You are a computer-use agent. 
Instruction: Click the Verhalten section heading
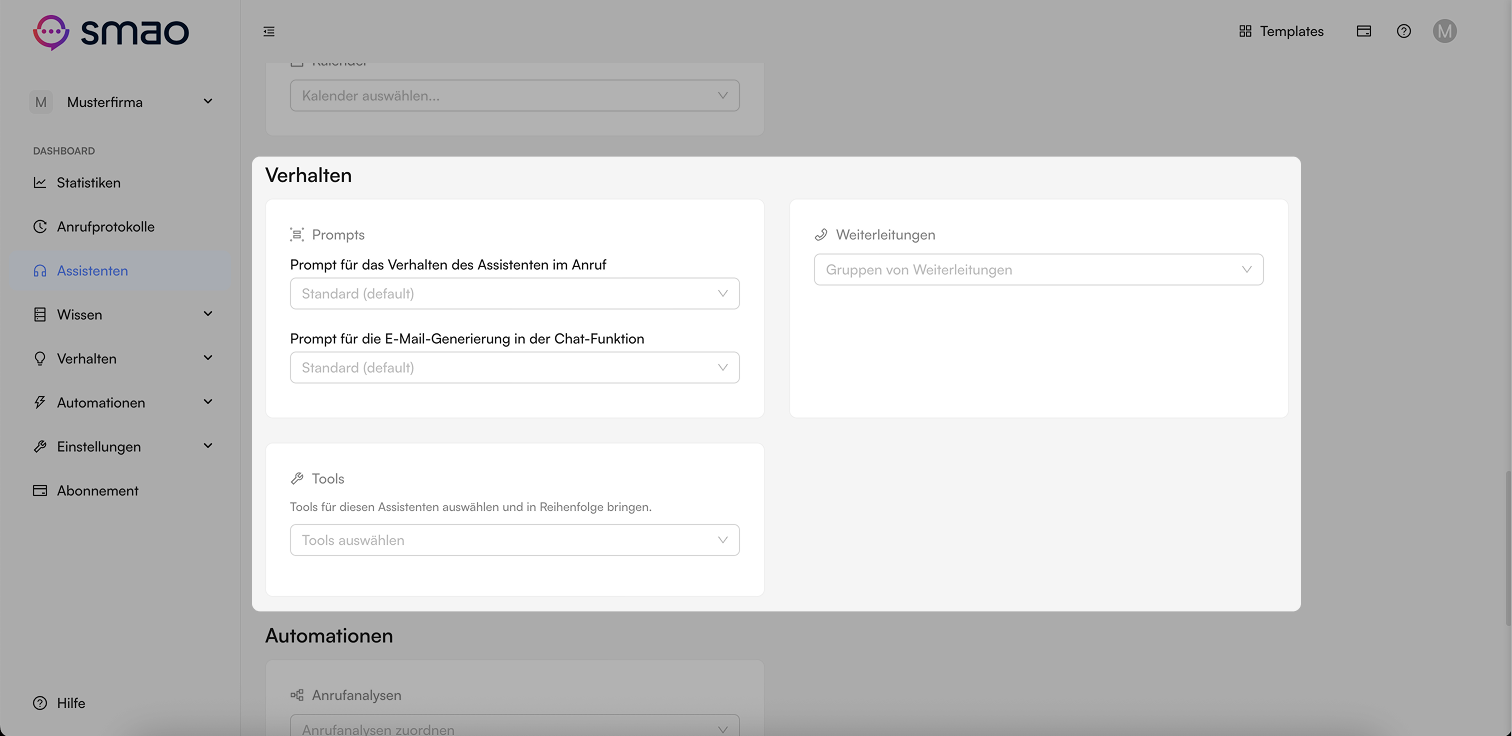[308, 175]
